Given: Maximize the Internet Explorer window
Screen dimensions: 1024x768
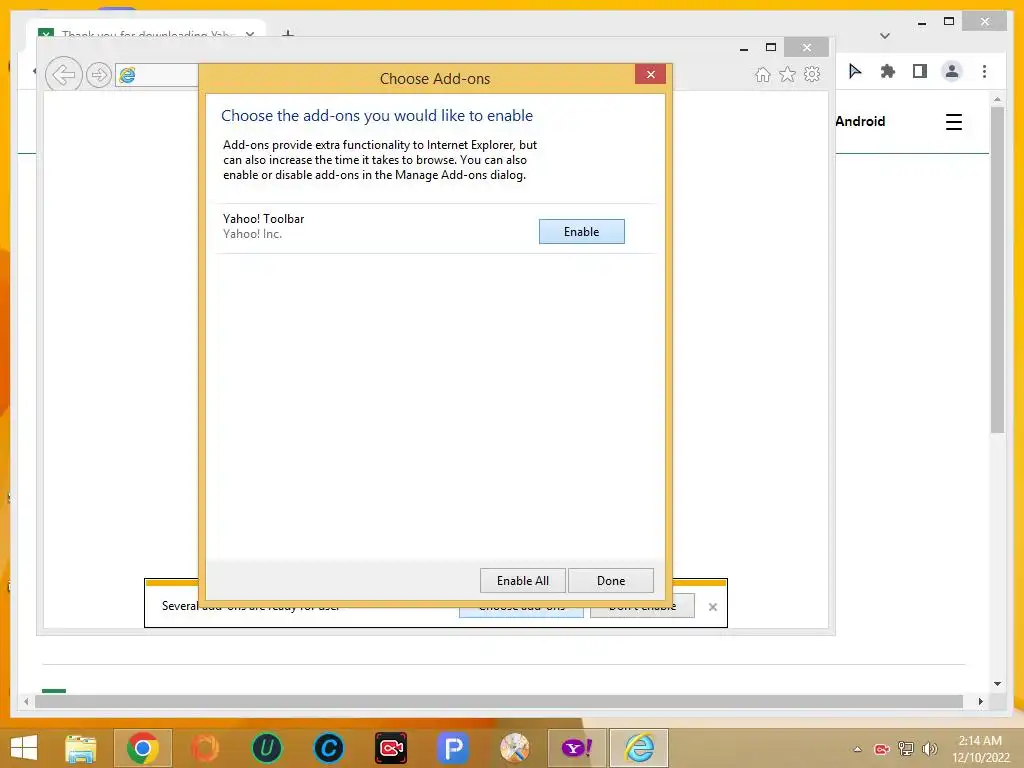Looking at the screenshot, I should point(771,47).
